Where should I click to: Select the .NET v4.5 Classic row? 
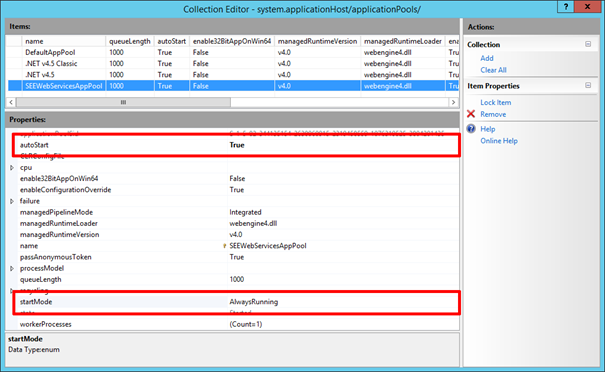tap(233, 64)
